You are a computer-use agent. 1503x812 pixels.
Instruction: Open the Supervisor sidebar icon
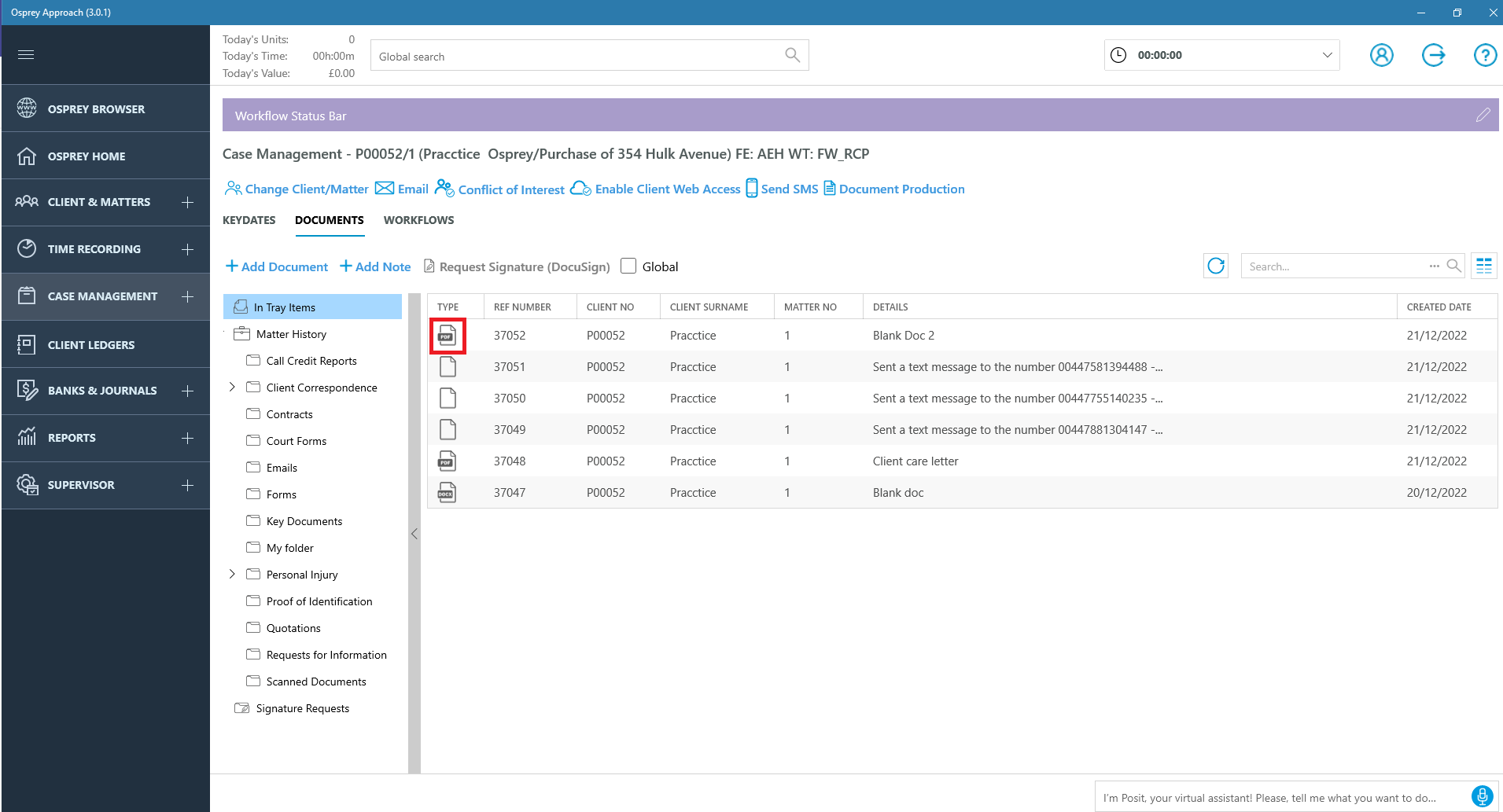(x=28, y=485)
